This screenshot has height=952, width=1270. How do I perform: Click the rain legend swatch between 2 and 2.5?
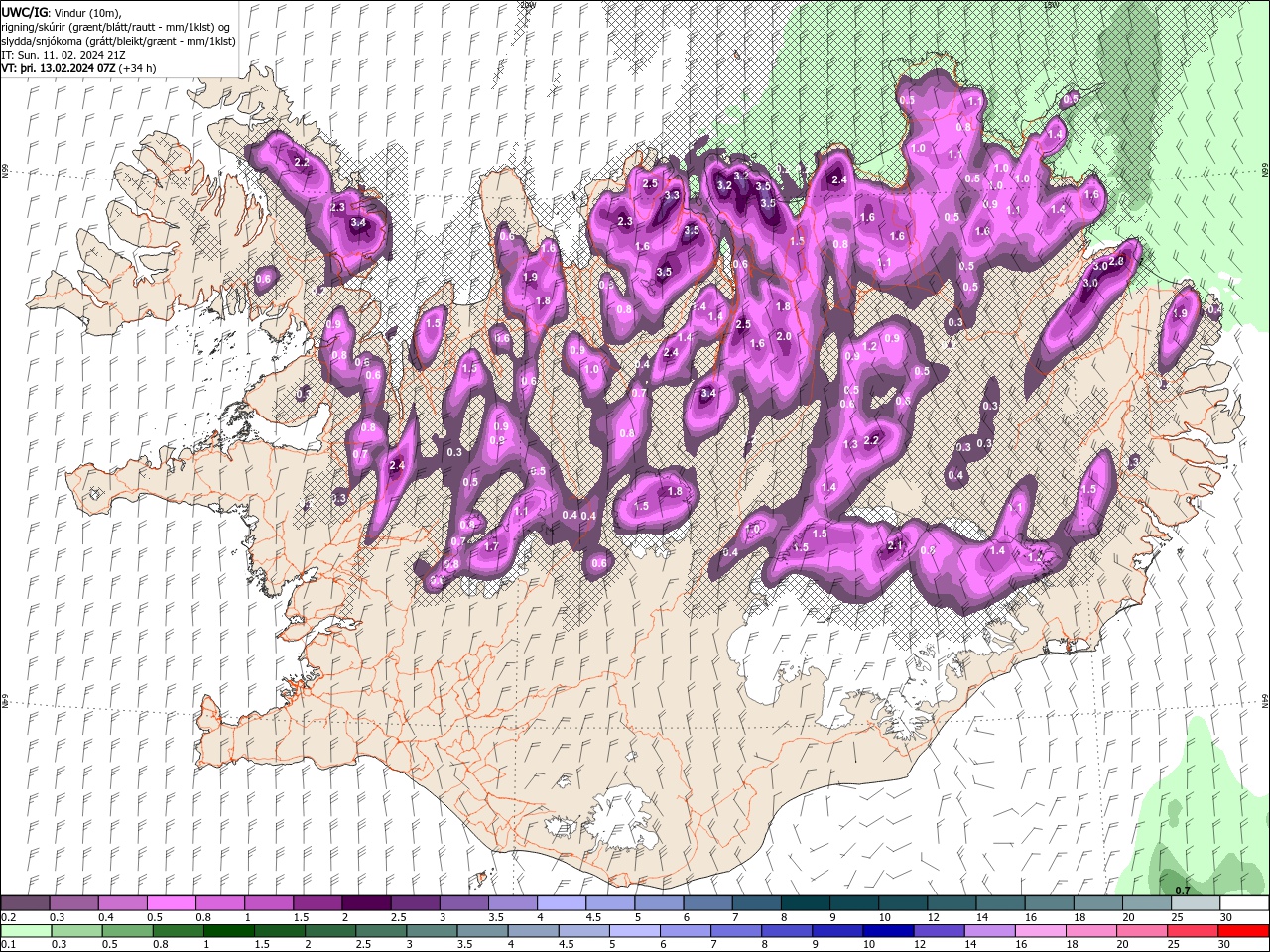pyautogui.click(x=330, y=931)
